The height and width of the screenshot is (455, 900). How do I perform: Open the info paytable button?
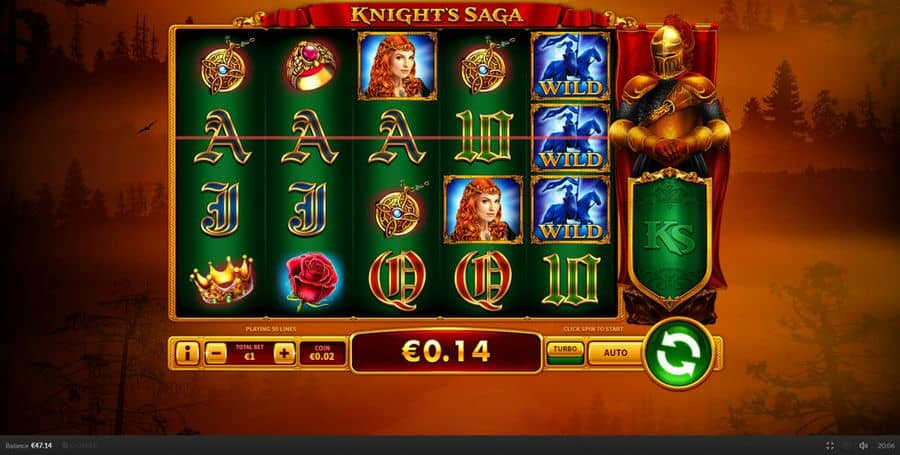(x=187, y=353)
